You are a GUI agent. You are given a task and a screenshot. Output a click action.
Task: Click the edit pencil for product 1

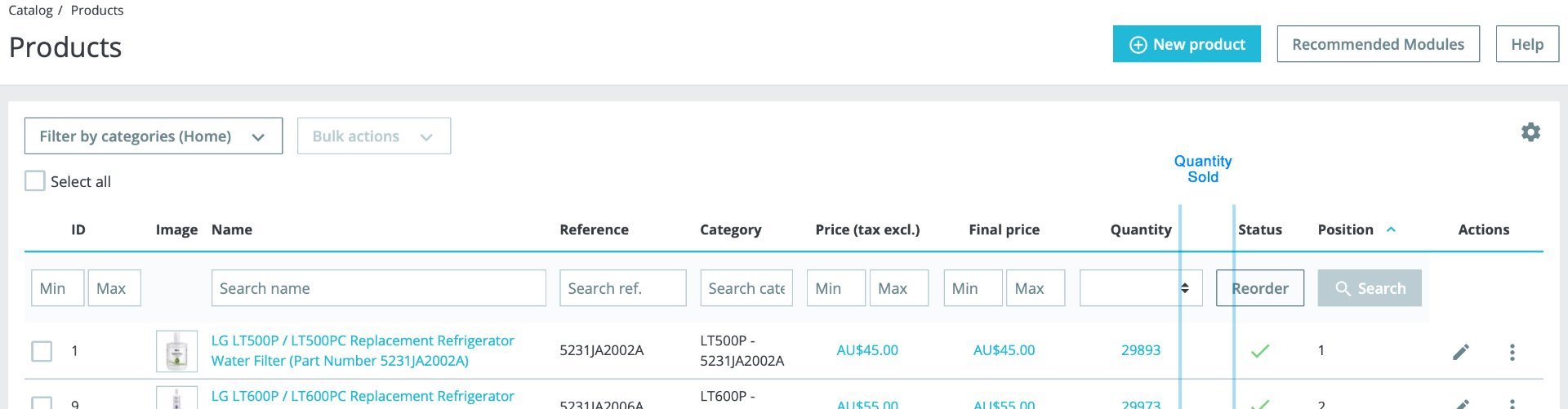click(x=1461, y=352)
